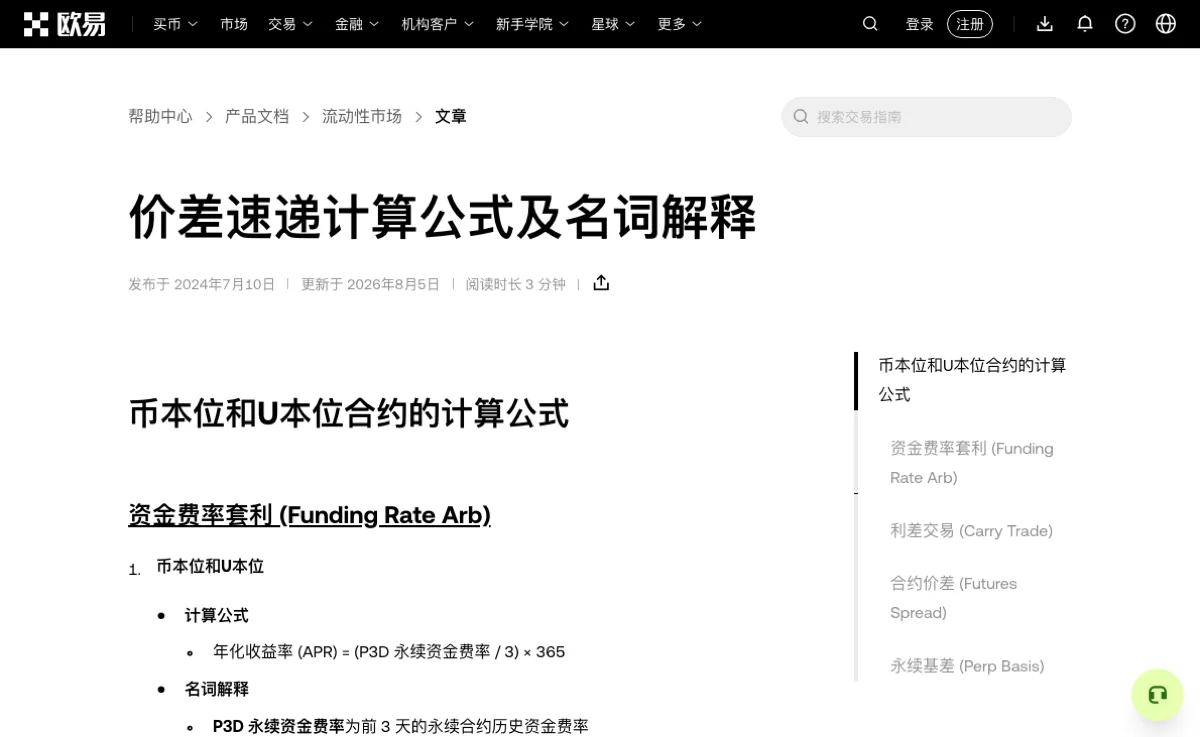
Task: Open the language globe icon
Action: point(1166,24)
